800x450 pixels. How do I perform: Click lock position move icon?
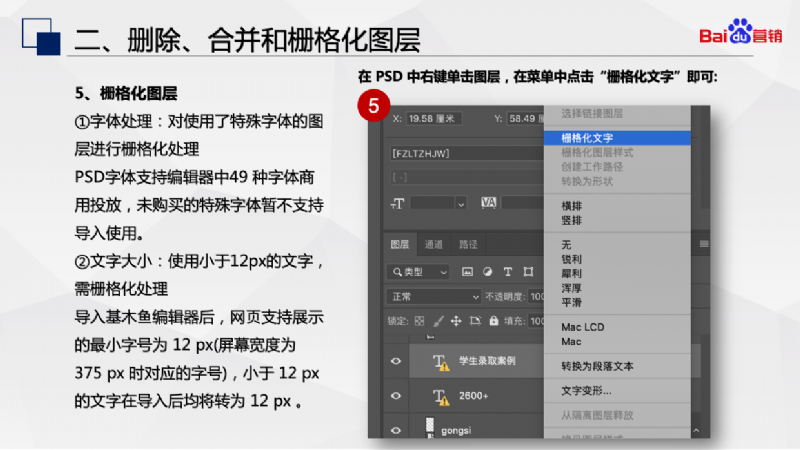455,321
